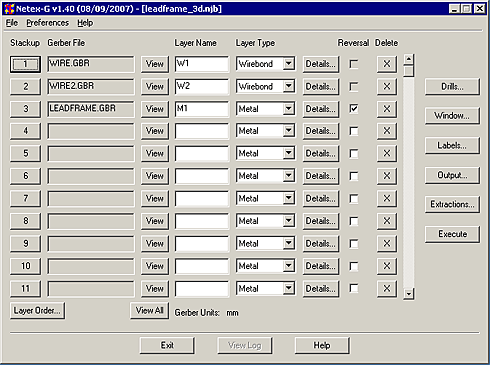Delete stackup row 2 with its X button
Viewport: 490px width, 365px height.
coord(387,87)
